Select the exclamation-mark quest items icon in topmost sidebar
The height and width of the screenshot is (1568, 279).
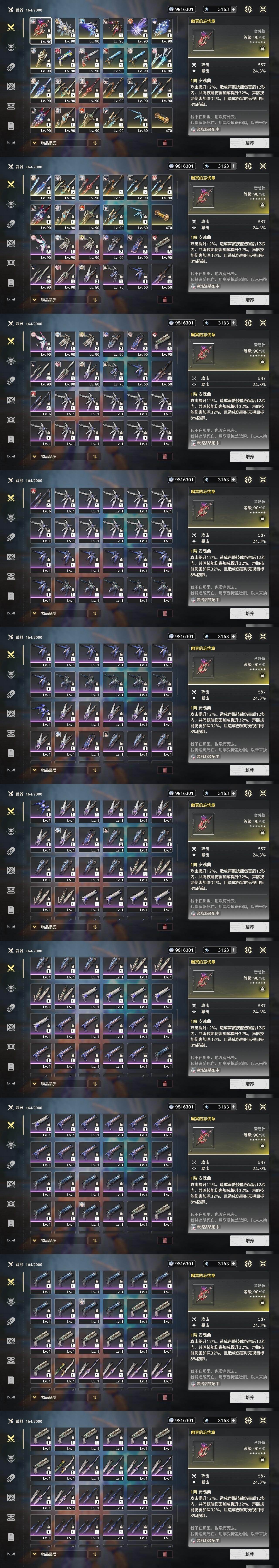(10, 125)
